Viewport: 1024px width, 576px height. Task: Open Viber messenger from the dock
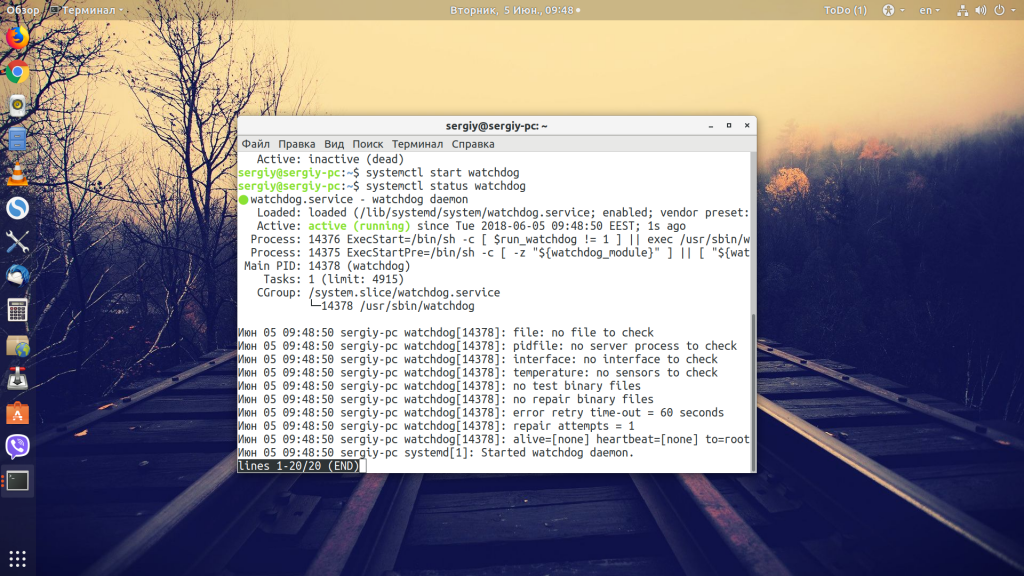[17, 446]
